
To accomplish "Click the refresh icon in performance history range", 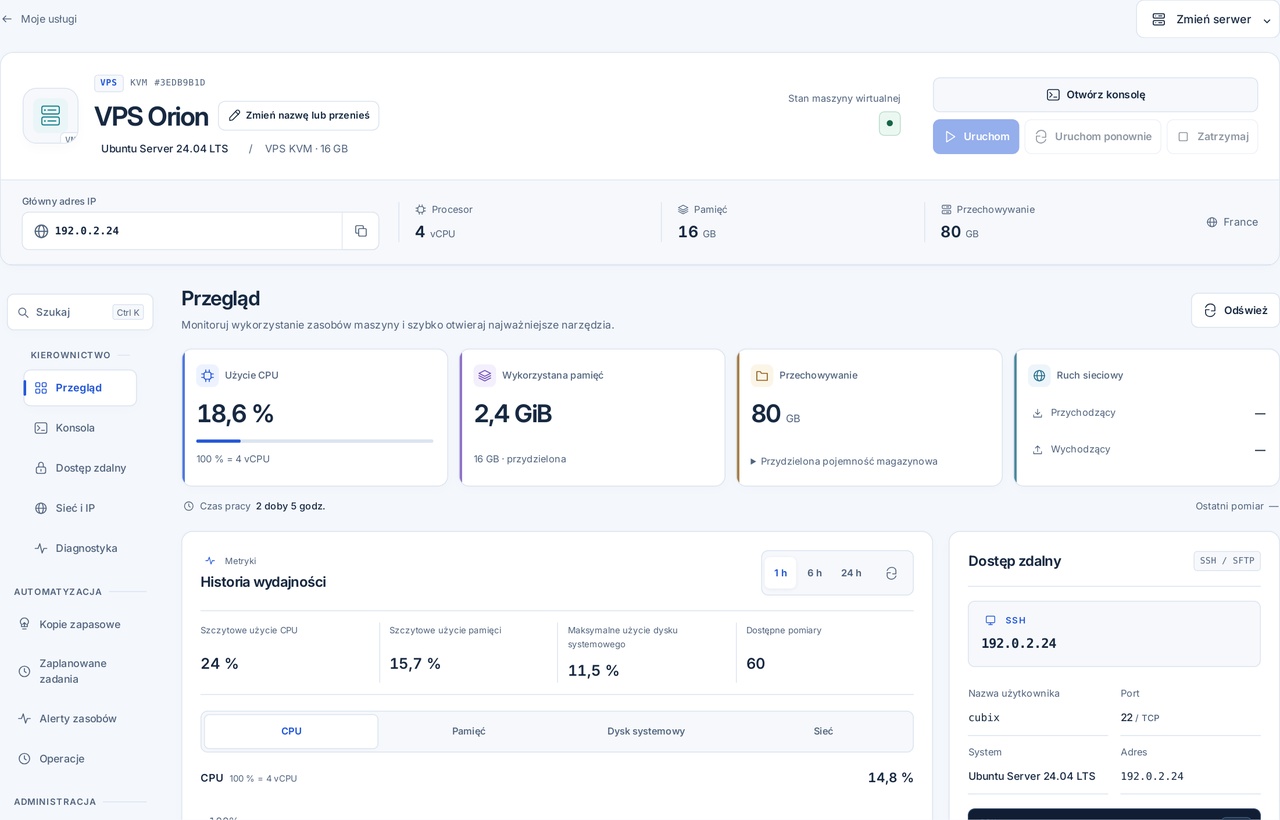I will pos(891,573).
